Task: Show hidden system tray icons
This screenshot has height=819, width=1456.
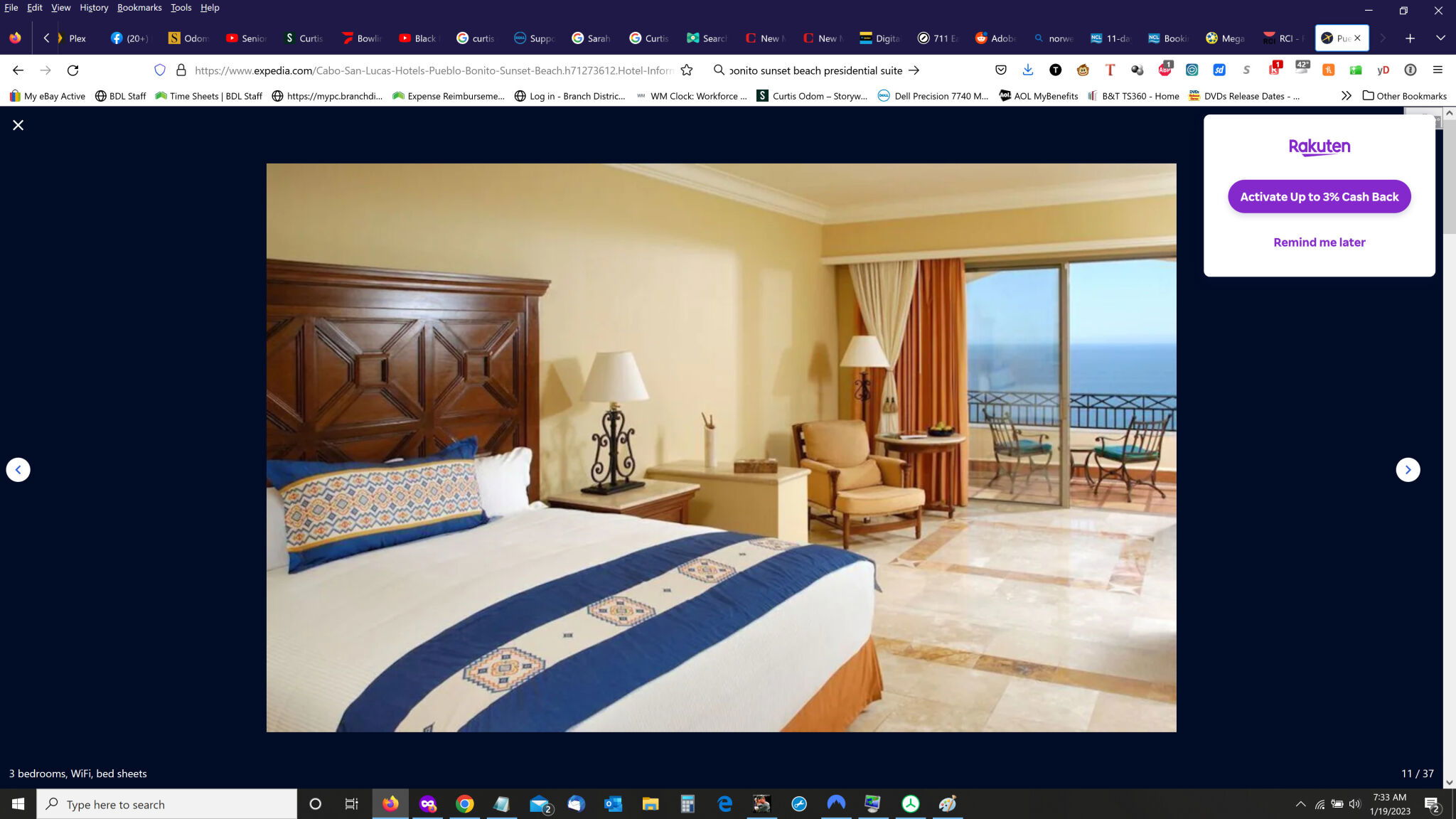Action: [x=1300, y=804]
